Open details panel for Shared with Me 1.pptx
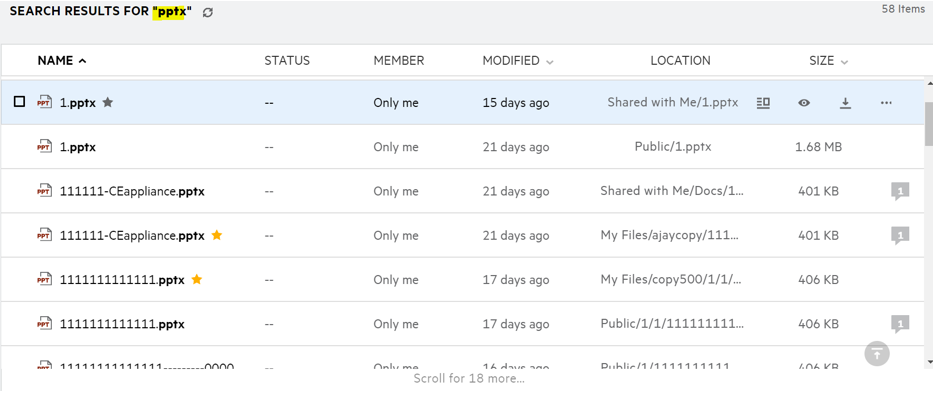The width and height of the screenshot is (937, 394). point(763,103)
